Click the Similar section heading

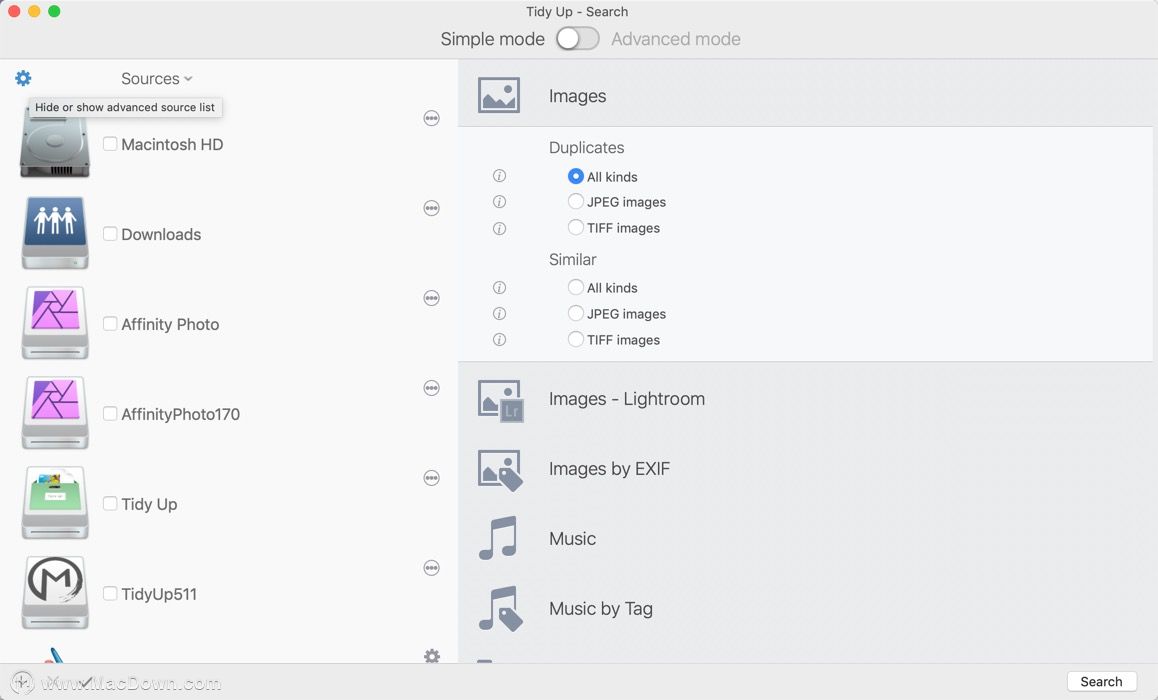(572, 259)
